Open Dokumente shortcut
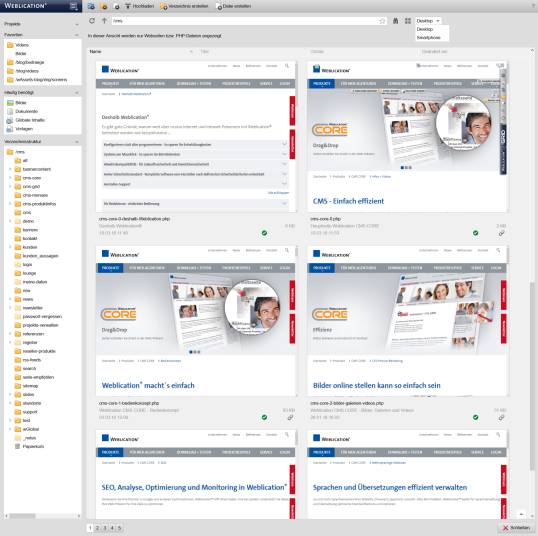Viewport: 538px width, 536px height. [23, 111]
